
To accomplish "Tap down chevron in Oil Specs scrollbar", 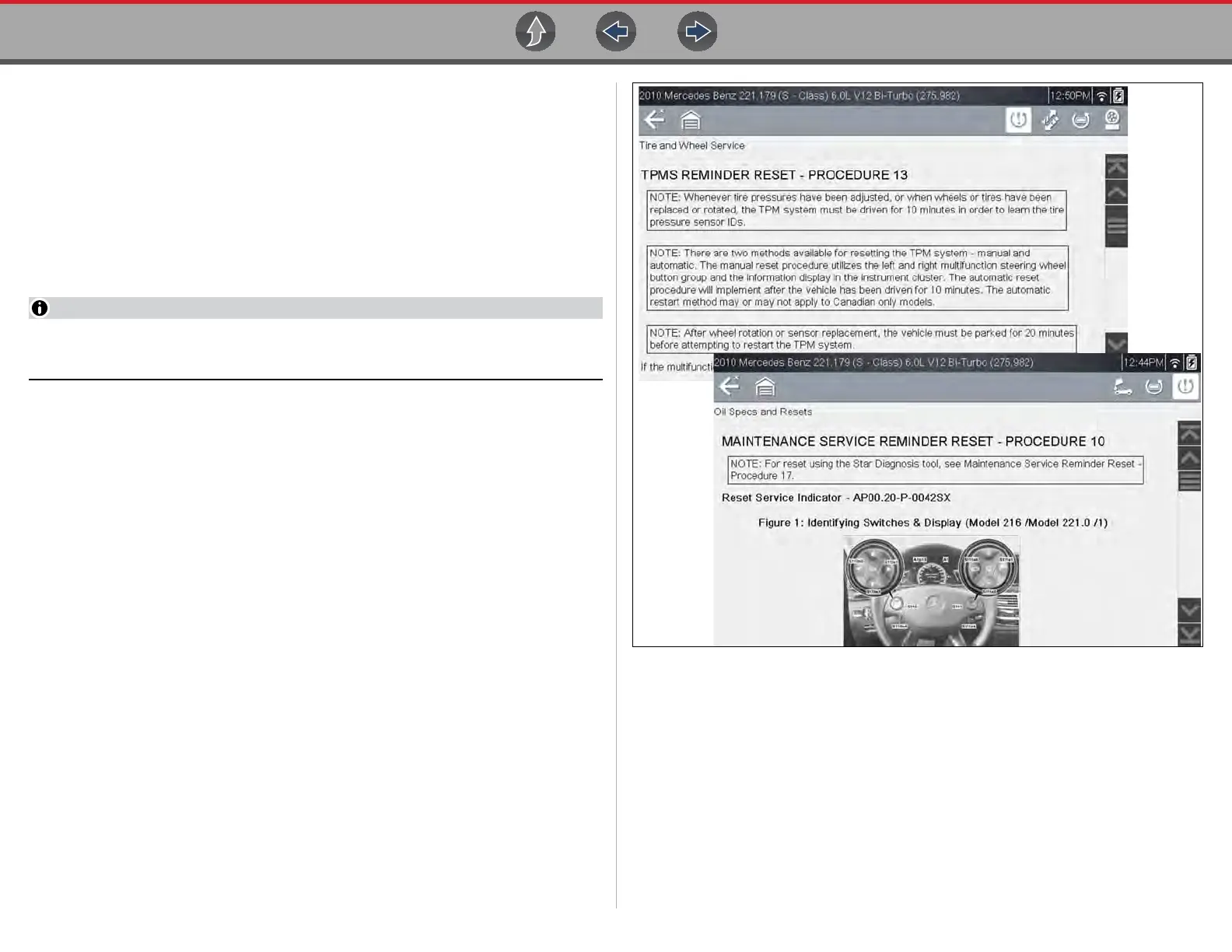I will click(x=1190, y=610).
